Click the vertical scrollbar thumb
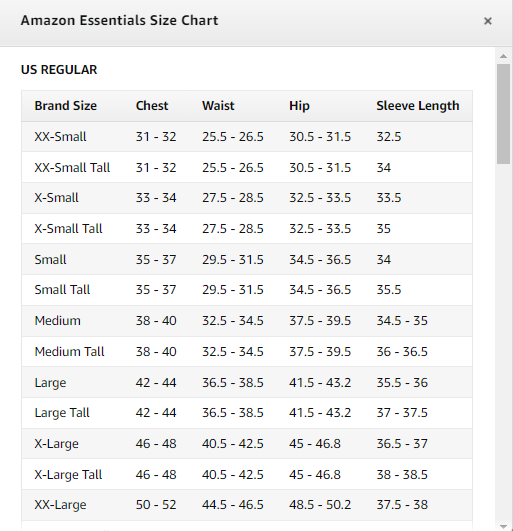Screen dimensions: 513x531 [504, 114]
